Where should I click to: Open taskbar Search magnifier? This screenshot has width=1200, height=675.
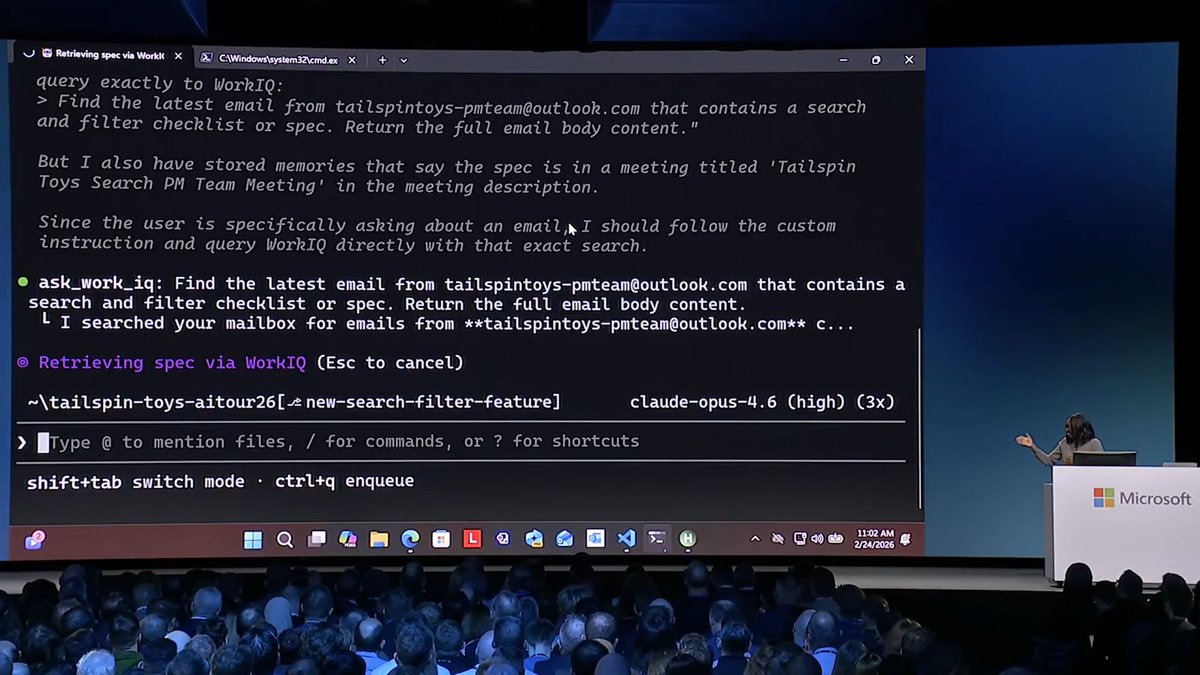click(x=285, y=540)
